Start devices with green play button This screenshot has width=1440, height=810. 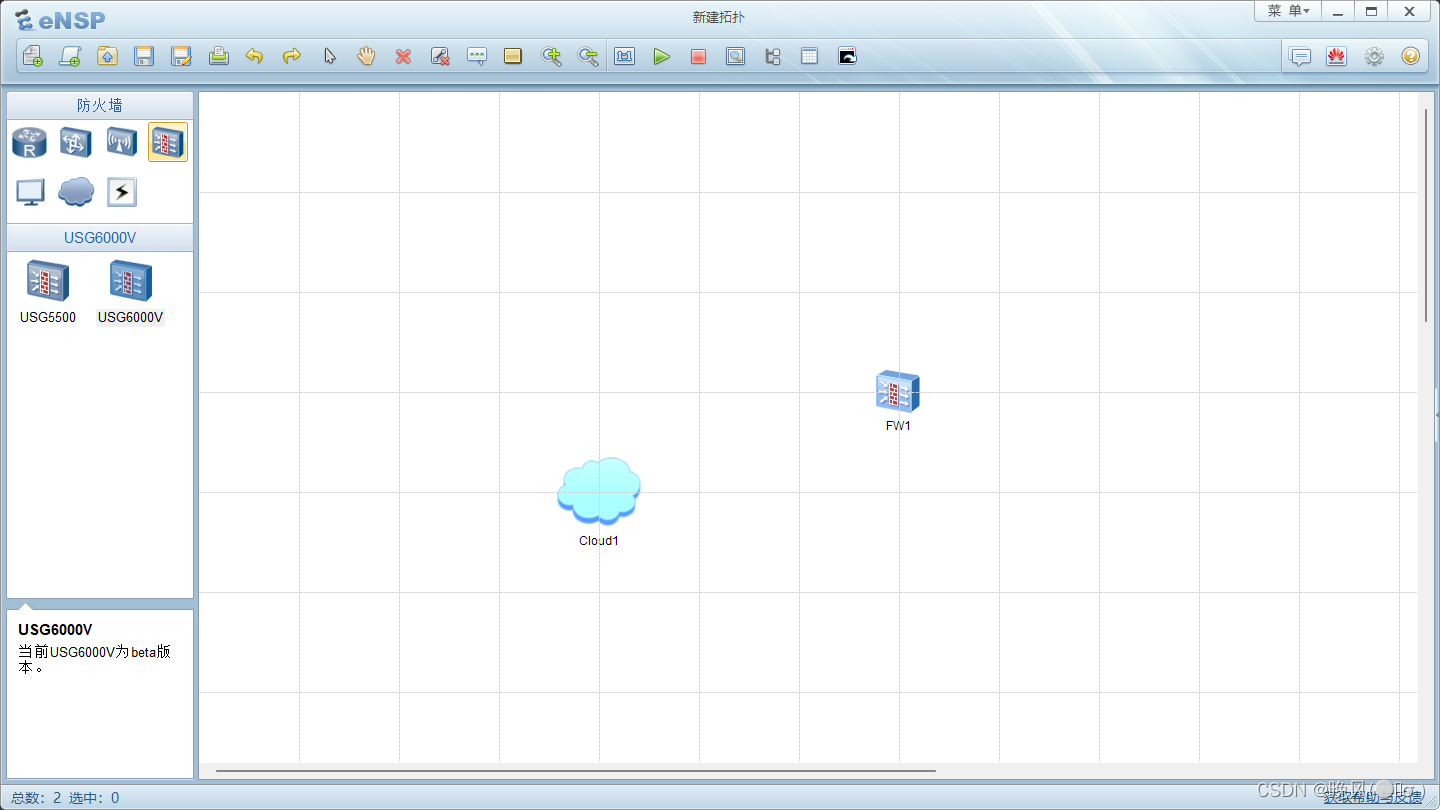click(661, 56)
